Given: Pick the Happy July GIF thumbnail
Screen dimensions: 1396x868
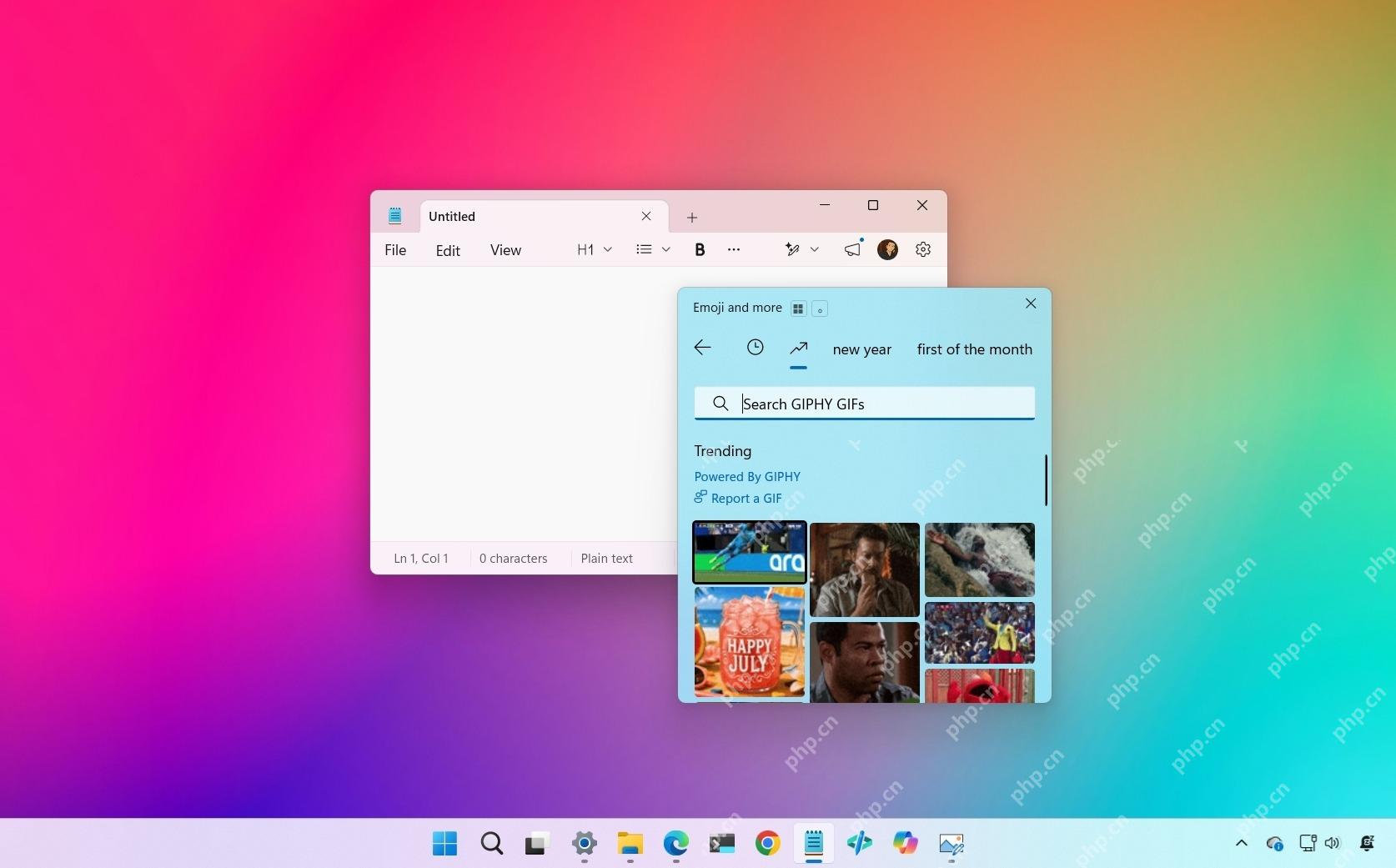Looking at the screenshot, I should click(750, 642).
